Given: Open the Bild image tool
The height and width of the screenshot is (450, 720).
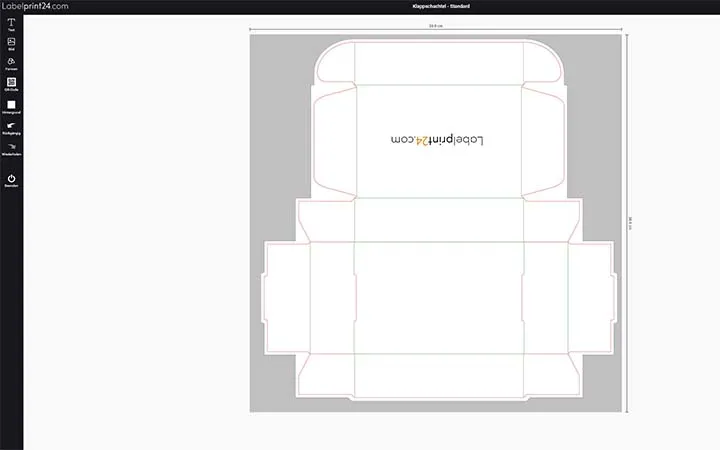Looking at the screenshot, I should click(x=11, y=43).
